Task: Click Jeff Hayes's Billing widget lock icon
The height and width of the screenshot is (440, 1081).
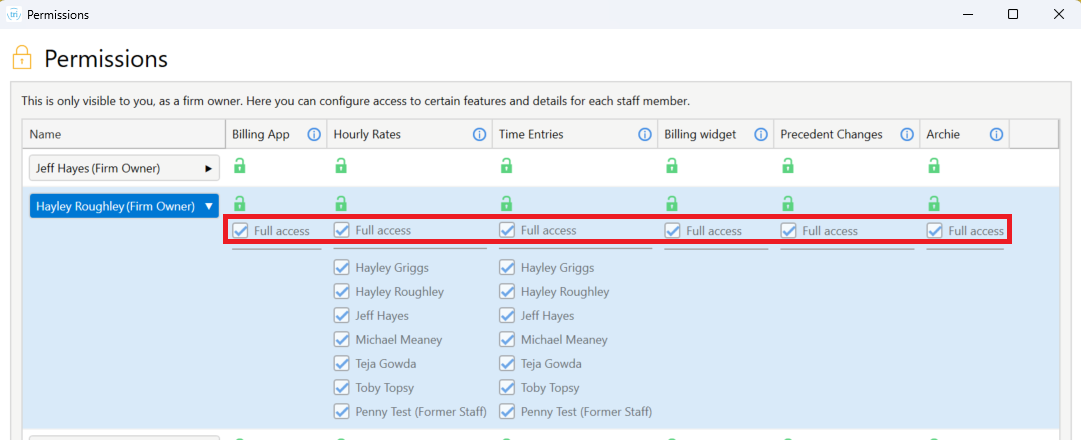Action: [671, 166]
